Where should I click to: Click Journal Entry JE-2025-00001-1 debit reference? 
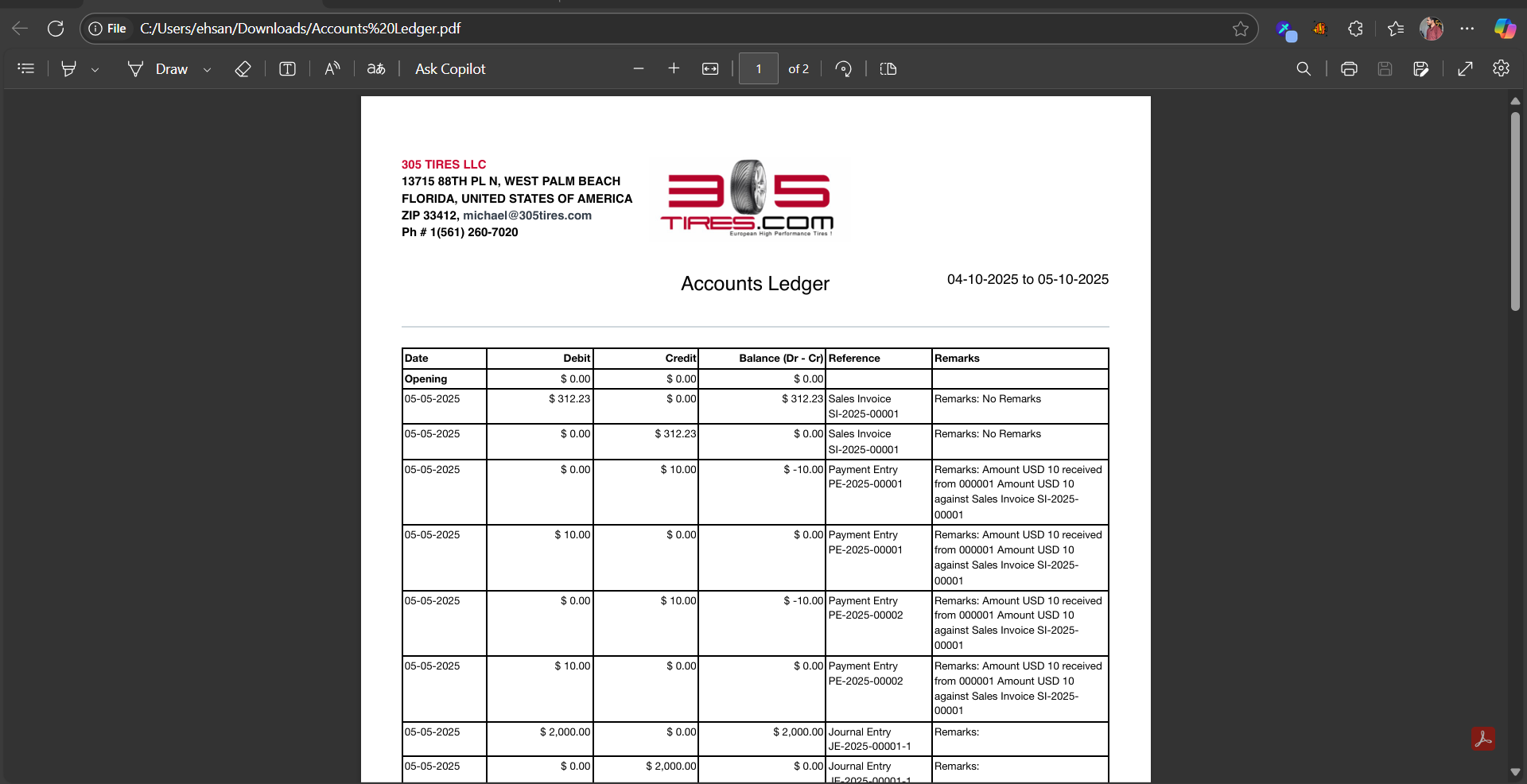tap(869, 739)
